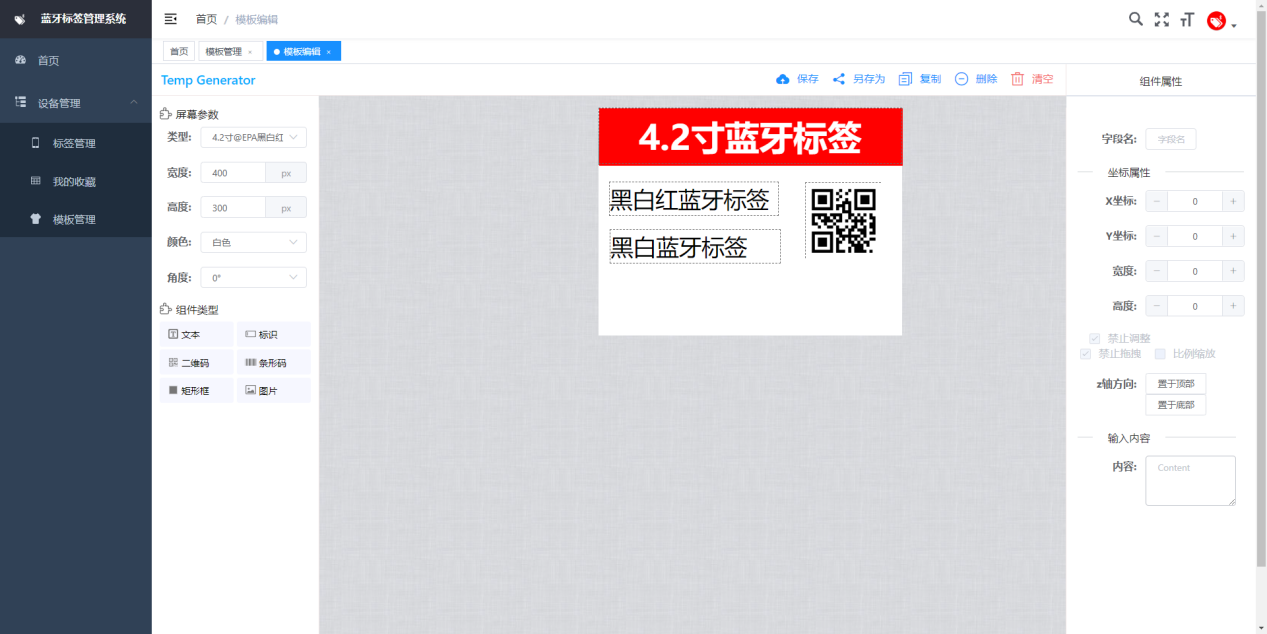Viewport: 1267px width, 634px height.
Task: Click the 另存为 share icon
Action: (x=839, y=79)
